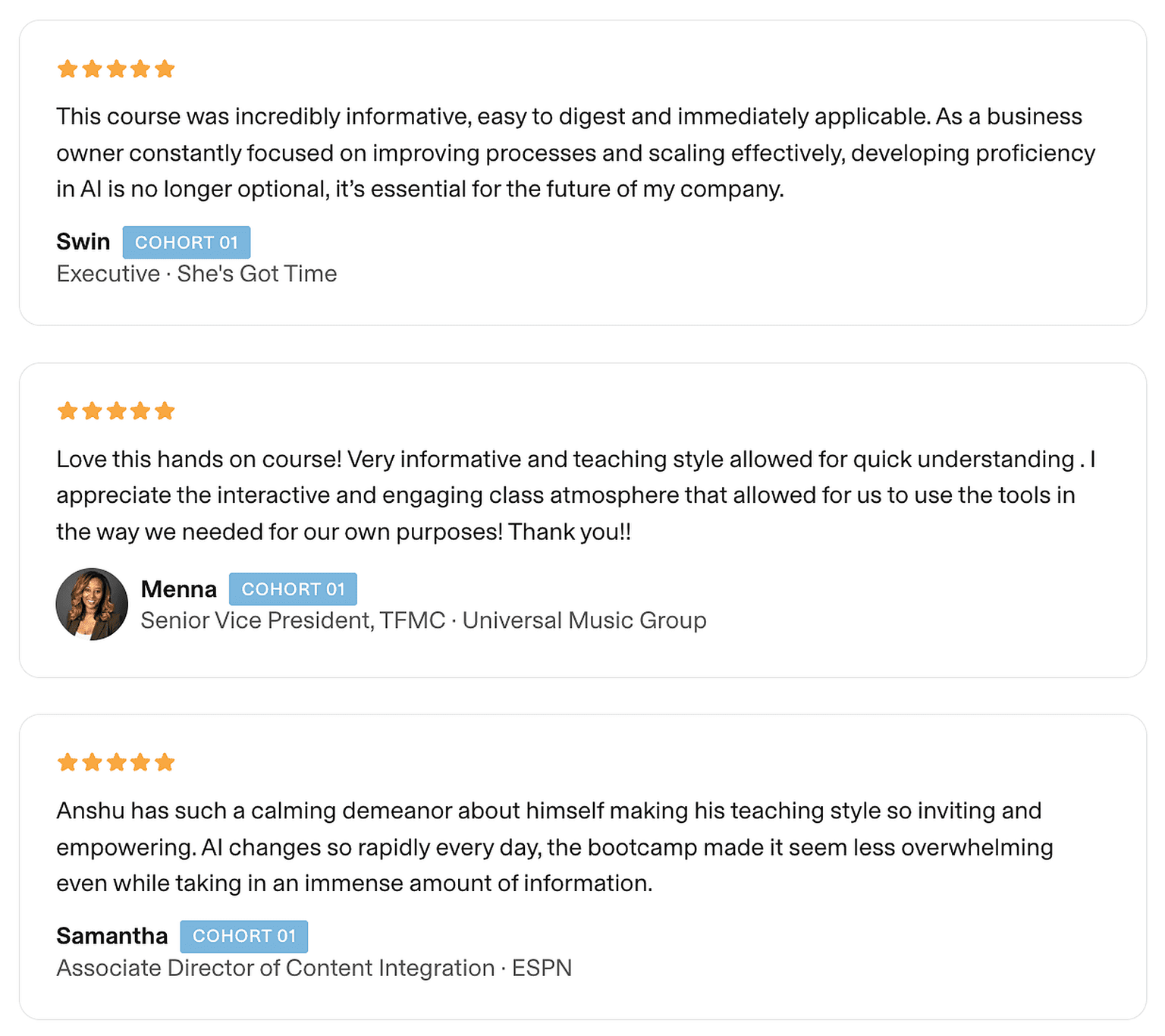
Task: Select the Associate Director ESPN title line
Action: [314, 969]
